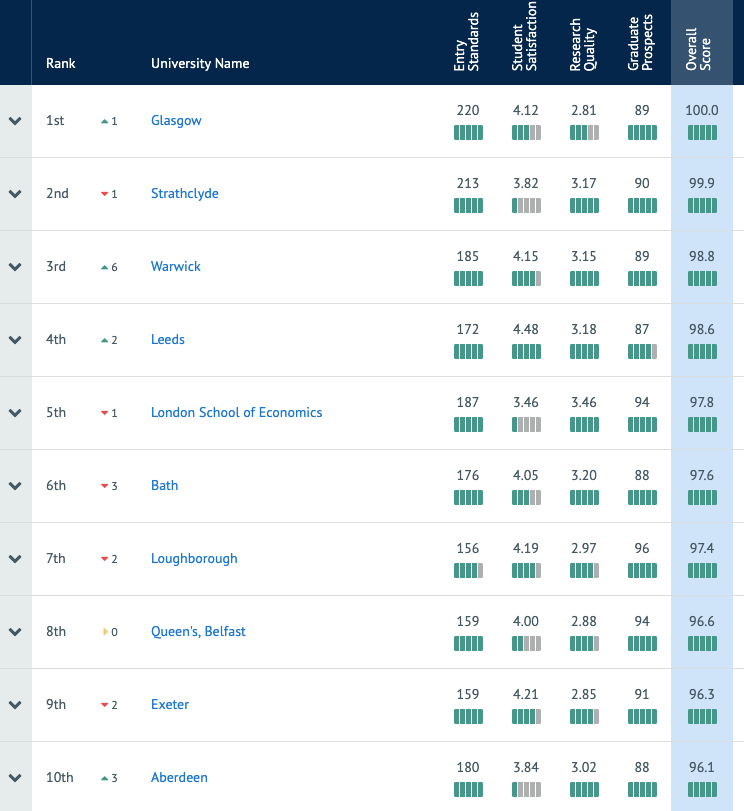Open the London School of Economics link

click(236, 412)
